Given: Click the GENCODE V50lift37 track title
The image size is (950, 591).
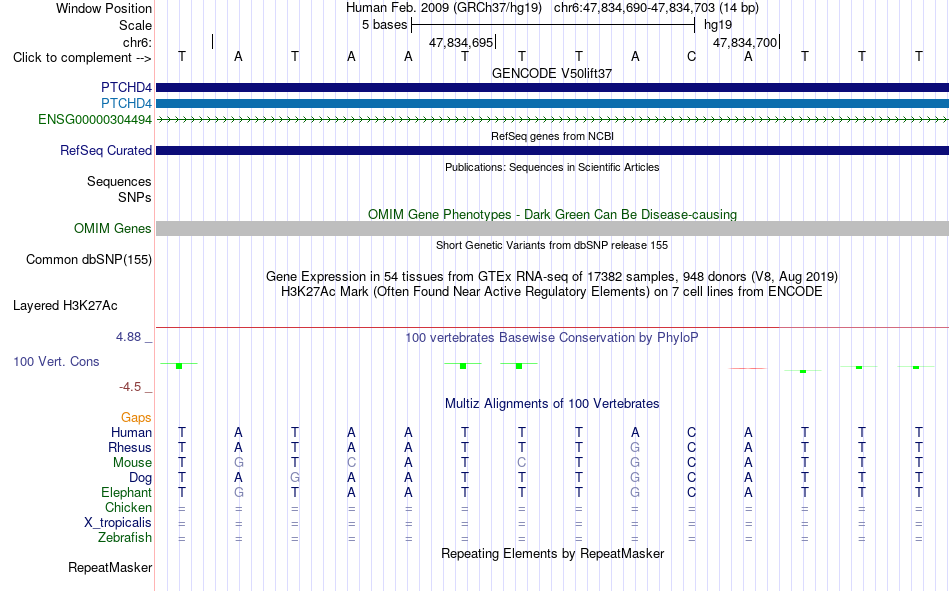Looking at the screenshot, I should [552, 73].
